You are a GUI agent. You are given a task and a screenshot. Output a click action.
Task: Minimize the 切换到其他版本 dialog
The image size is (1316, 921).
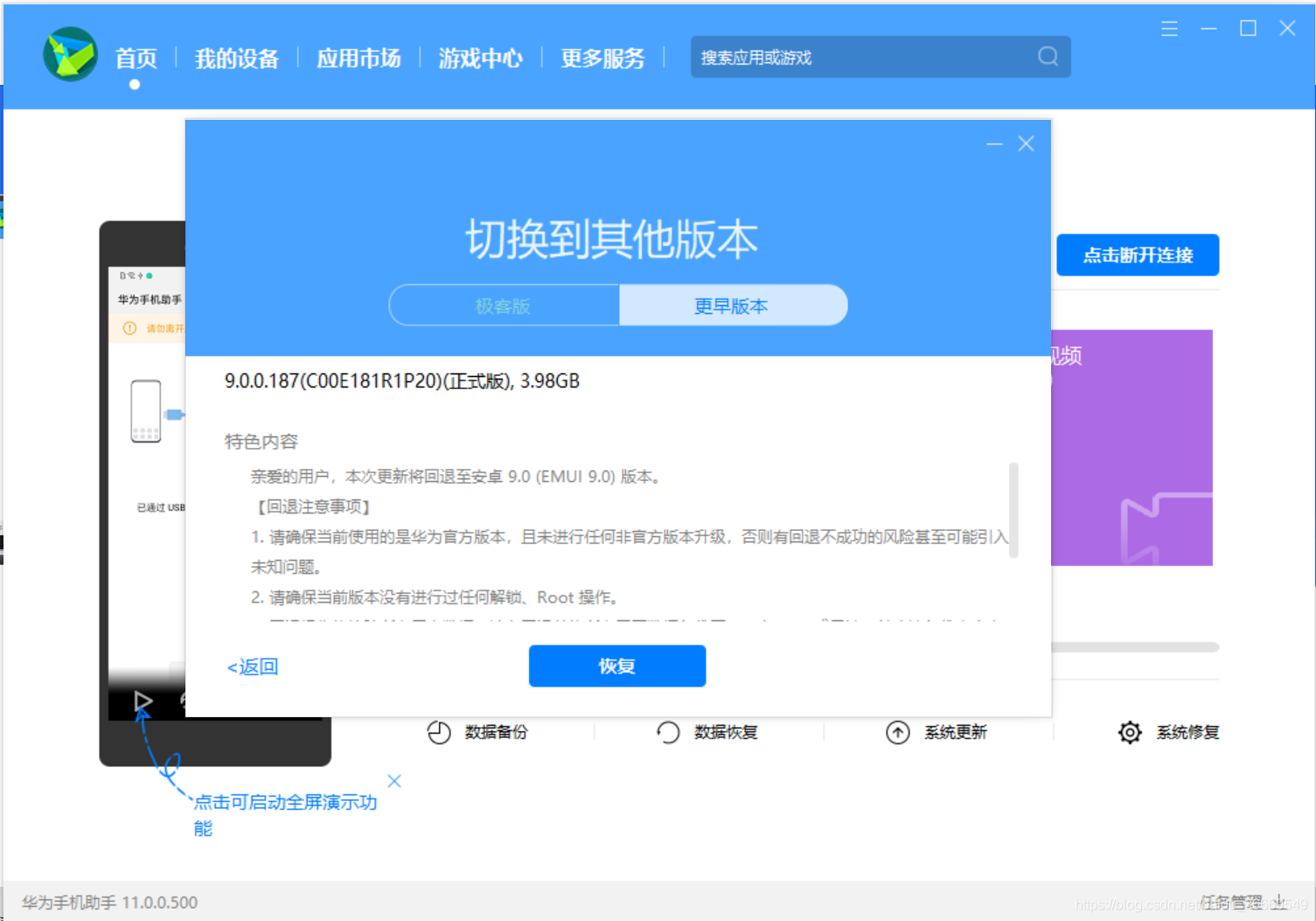[x=994, y=143]
